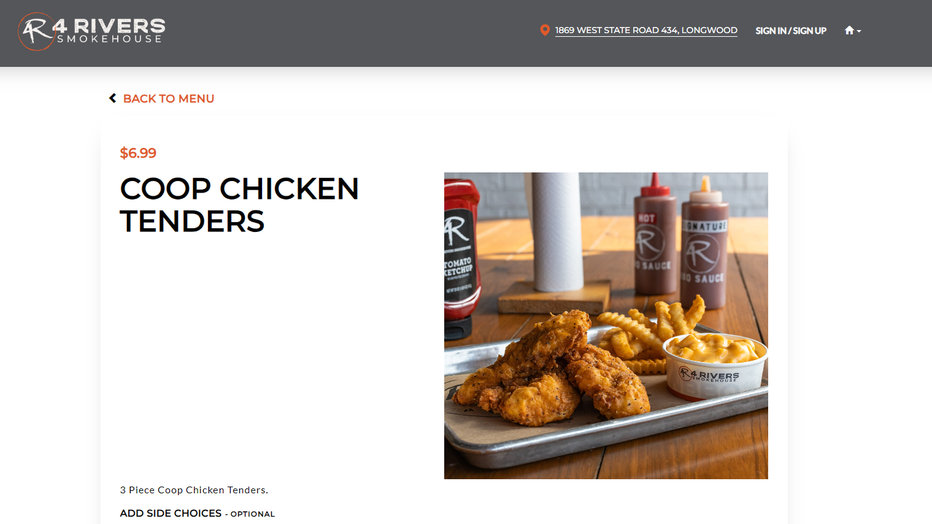Click the mac and cheese cup in the photo
Image resolution: width=932 pixels, height=524 pixels.
715,365
